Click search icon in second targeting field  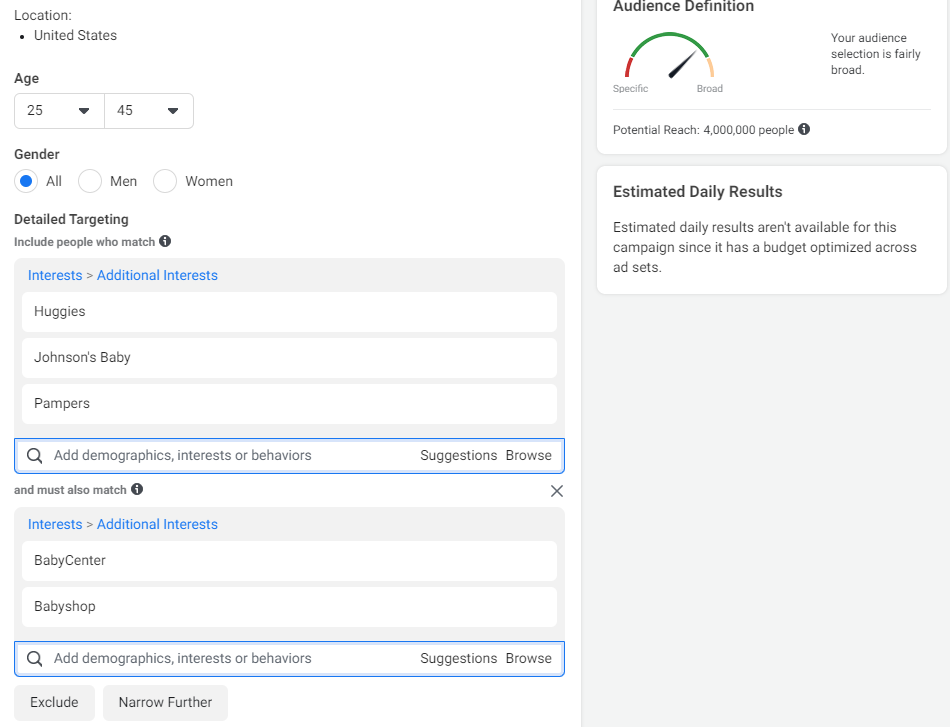click(35, 659)
